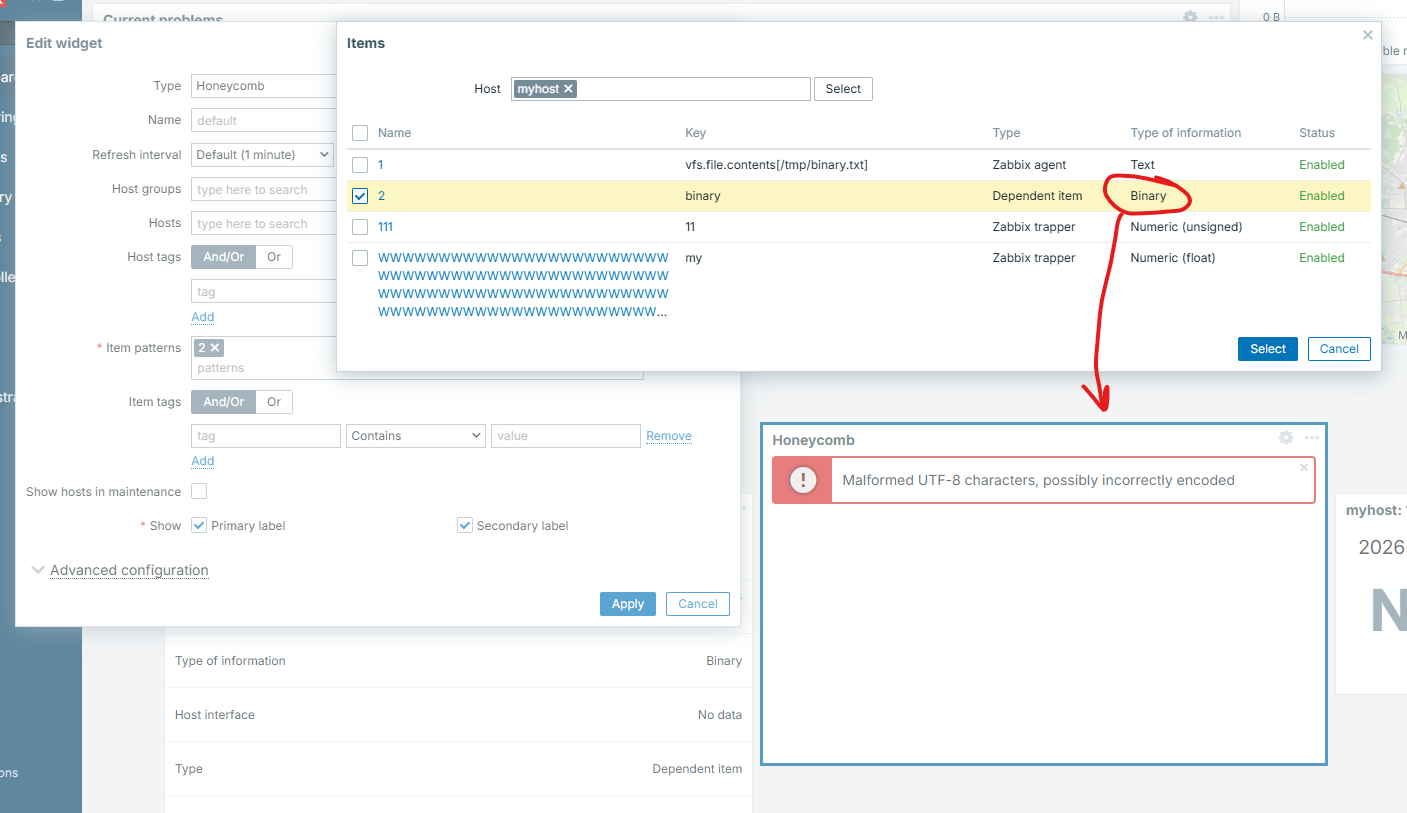The image size is (1407, 813).
Task: Remove item pattern 2 from Item patterns
Action: (215, 348)
